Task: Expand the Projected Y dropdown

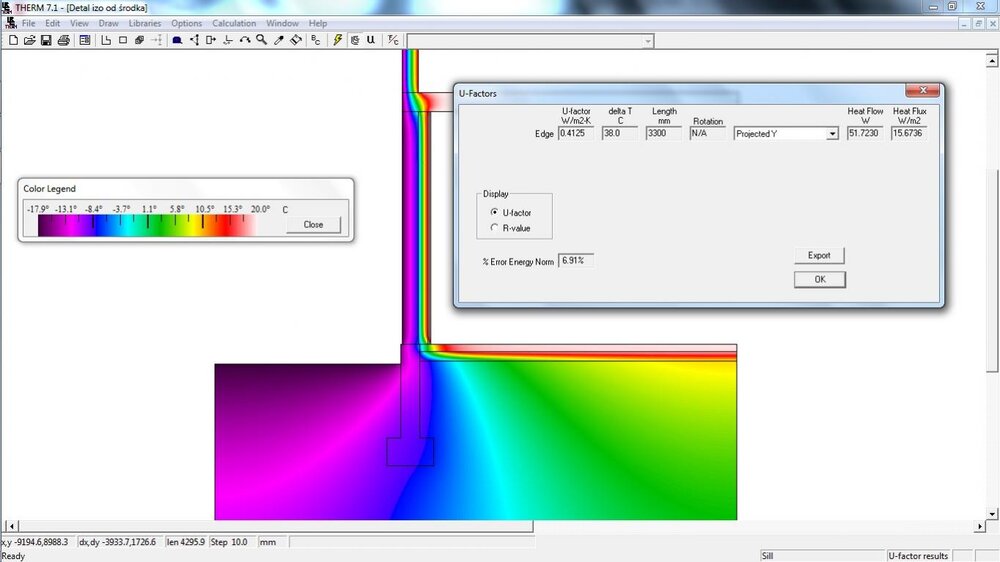Action: coord(832,134)
